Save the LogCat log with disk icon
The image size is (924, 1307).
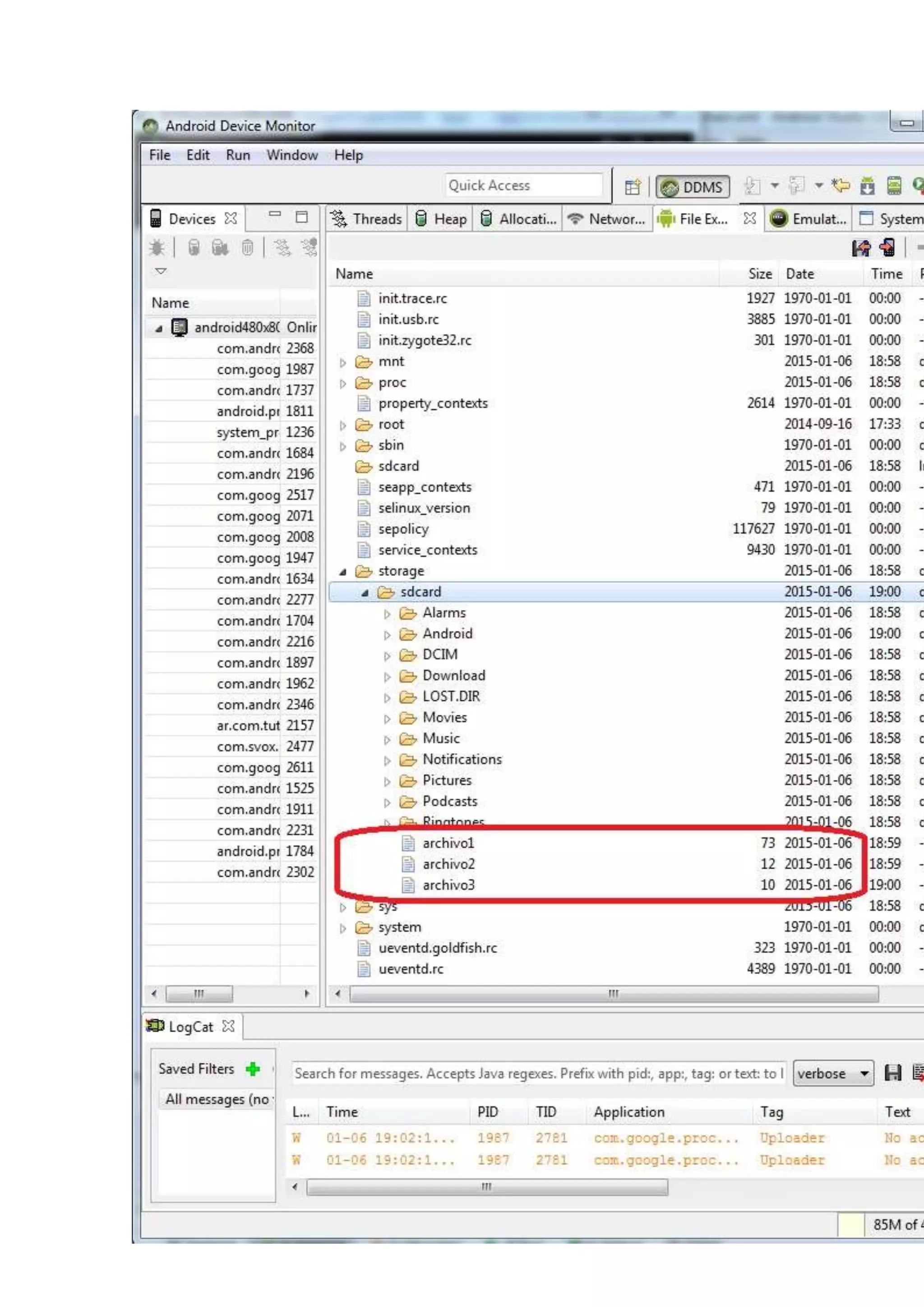pyautogui.click(x=893, y=1073)
